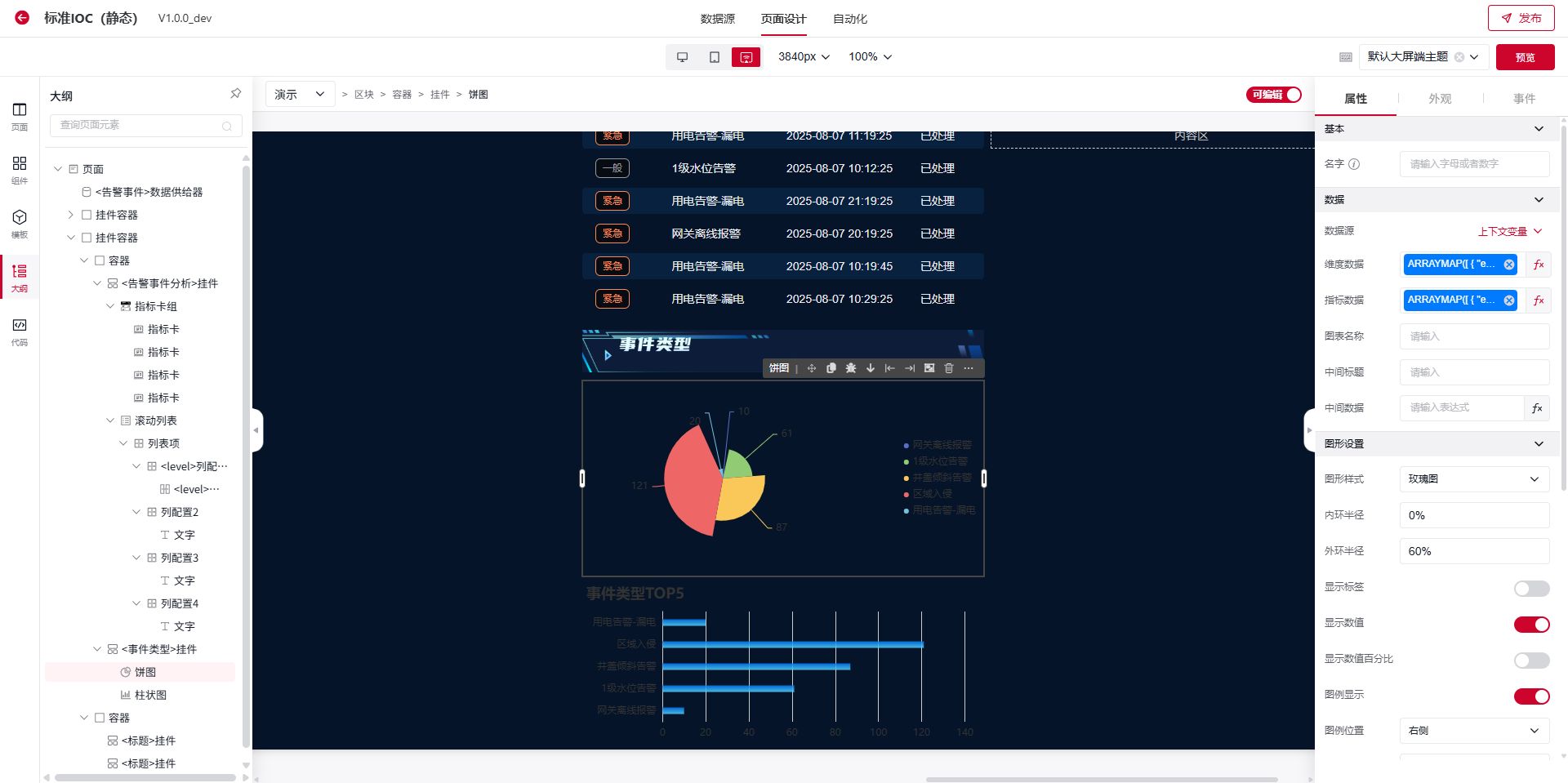Toggle the 图例显示 legend switch
This screenshot has width=1568, height=783.
pyautogui.click(x=1530, y=696)
